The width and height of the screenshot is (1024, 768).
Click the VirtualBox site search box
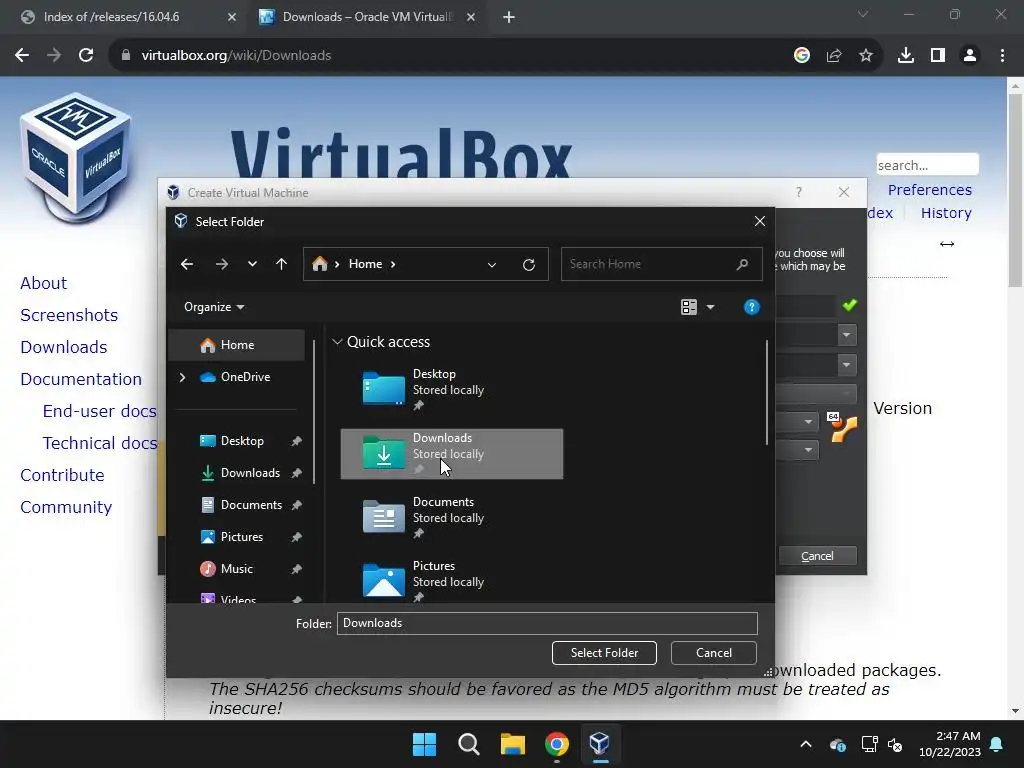click(x=927, y=165)
